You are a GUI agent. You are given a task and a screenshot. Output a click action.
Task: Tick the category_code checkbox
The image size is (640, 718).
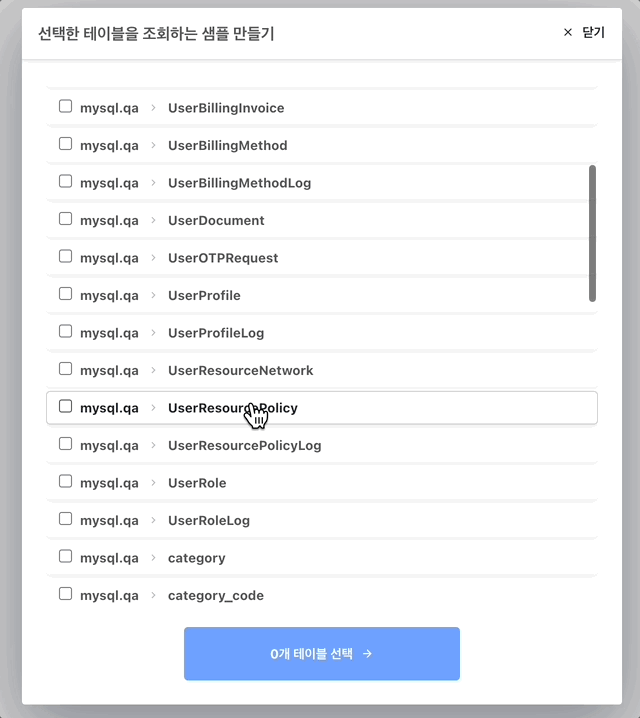65,594
